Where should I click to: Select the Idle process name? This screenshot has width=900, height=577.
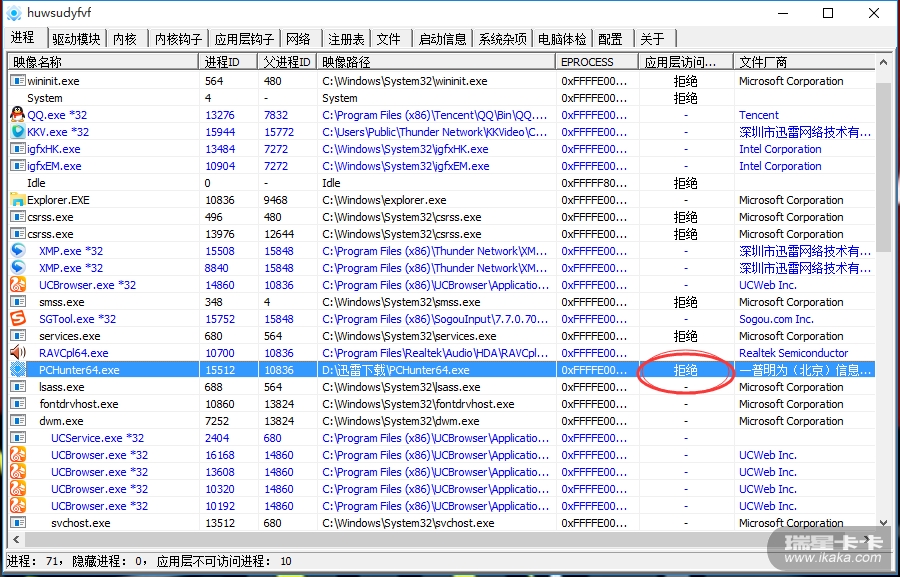tap(36, 183)
